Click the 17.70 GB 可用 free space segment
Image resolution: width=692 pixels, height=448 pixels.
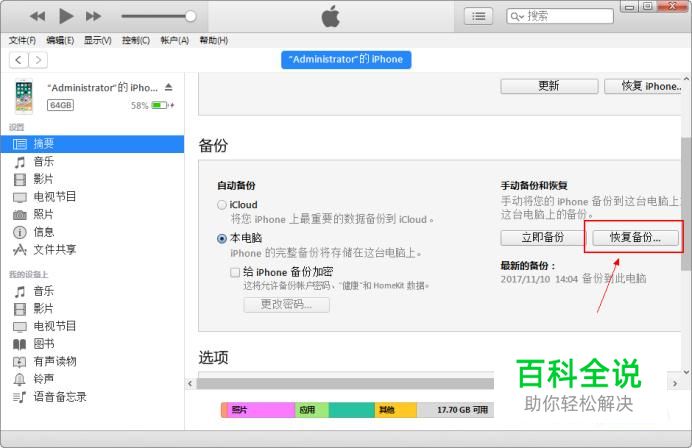coord(455,410)
